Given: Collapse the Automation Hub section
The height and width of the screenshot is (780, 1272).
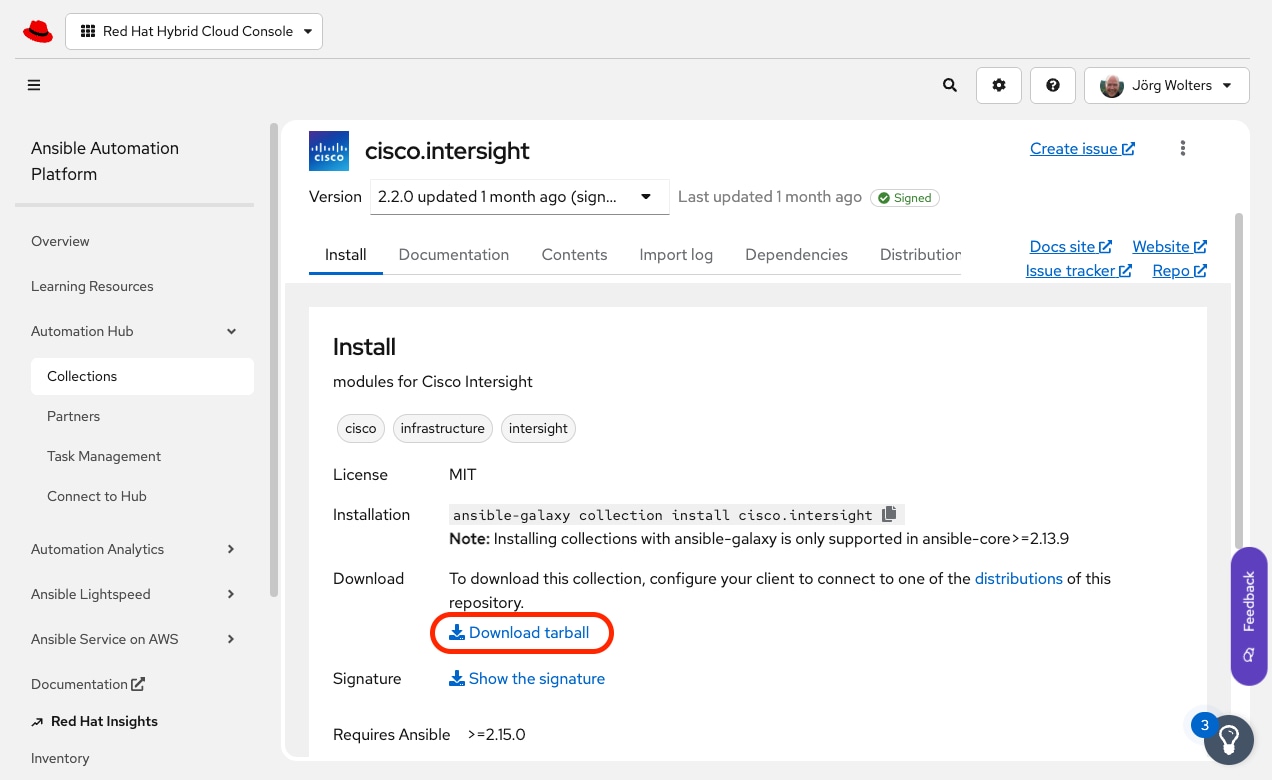Looking at the screenshot, I should tap(134, 331).
